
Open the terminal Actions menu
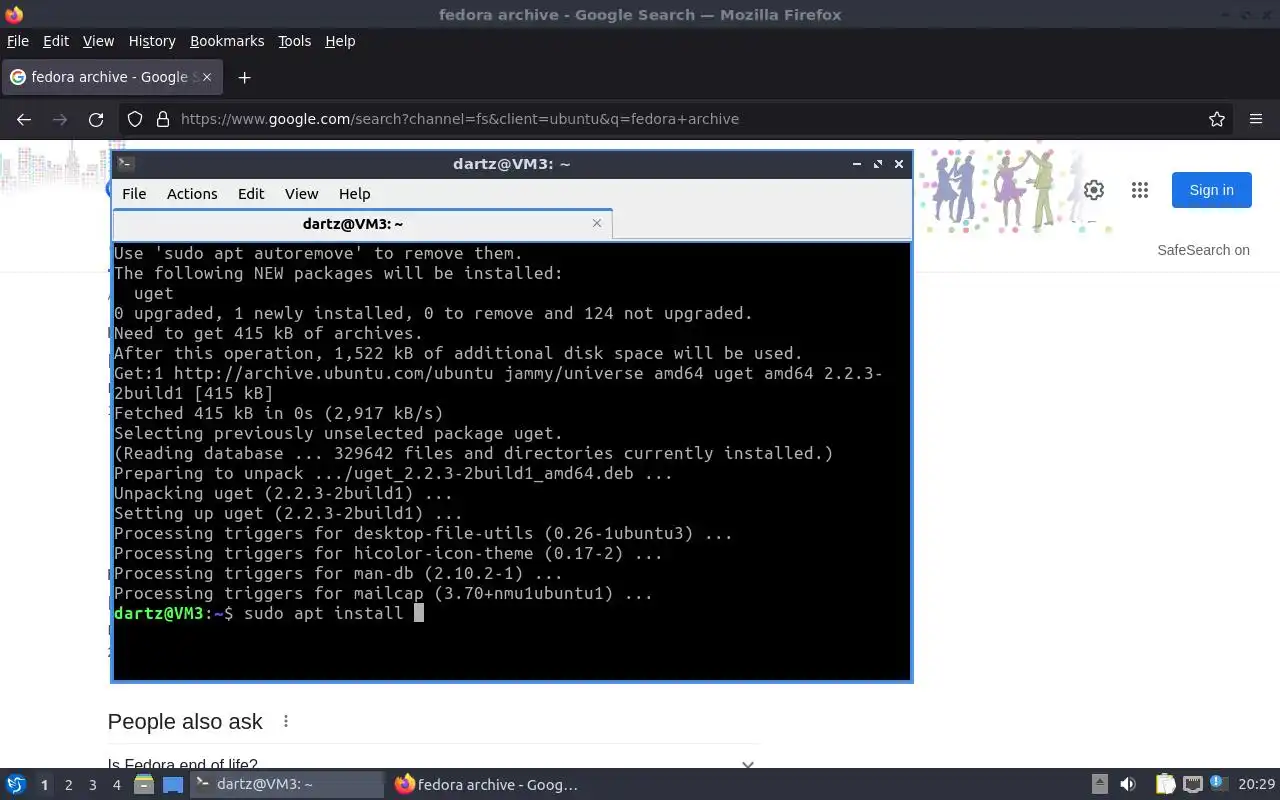coord(192,194)
